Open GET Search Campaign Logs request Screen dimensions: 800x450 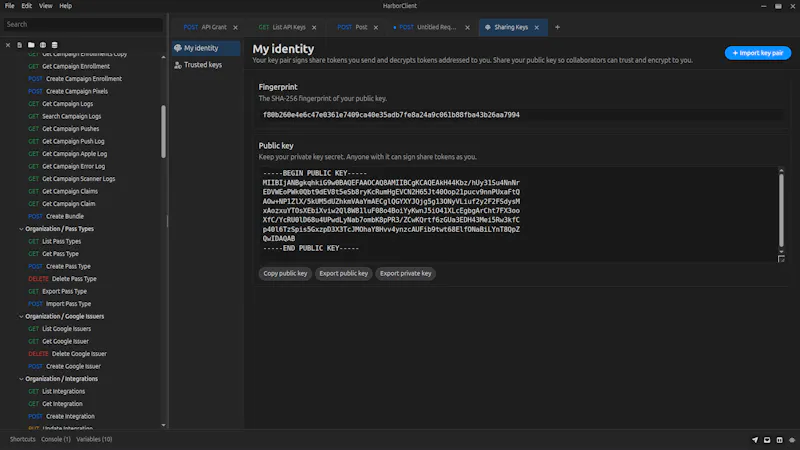(65, 117)
